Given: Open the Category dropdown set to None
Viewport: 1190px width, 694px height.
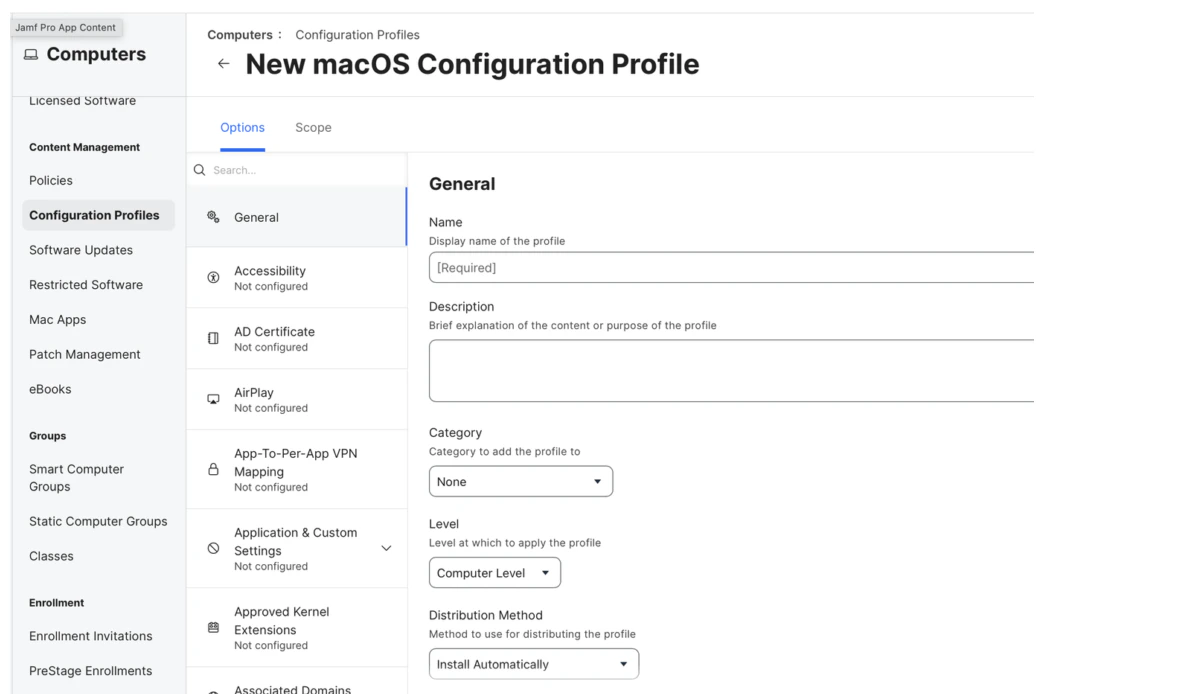Looking at the screenshot, I should [520, 482].
